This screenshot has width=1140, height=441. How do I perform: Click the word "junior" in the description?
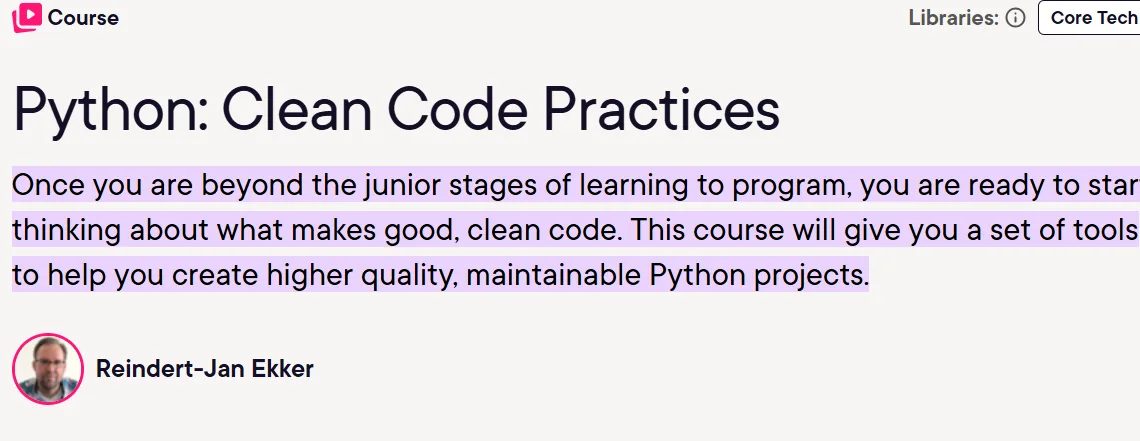pos(402,187)
